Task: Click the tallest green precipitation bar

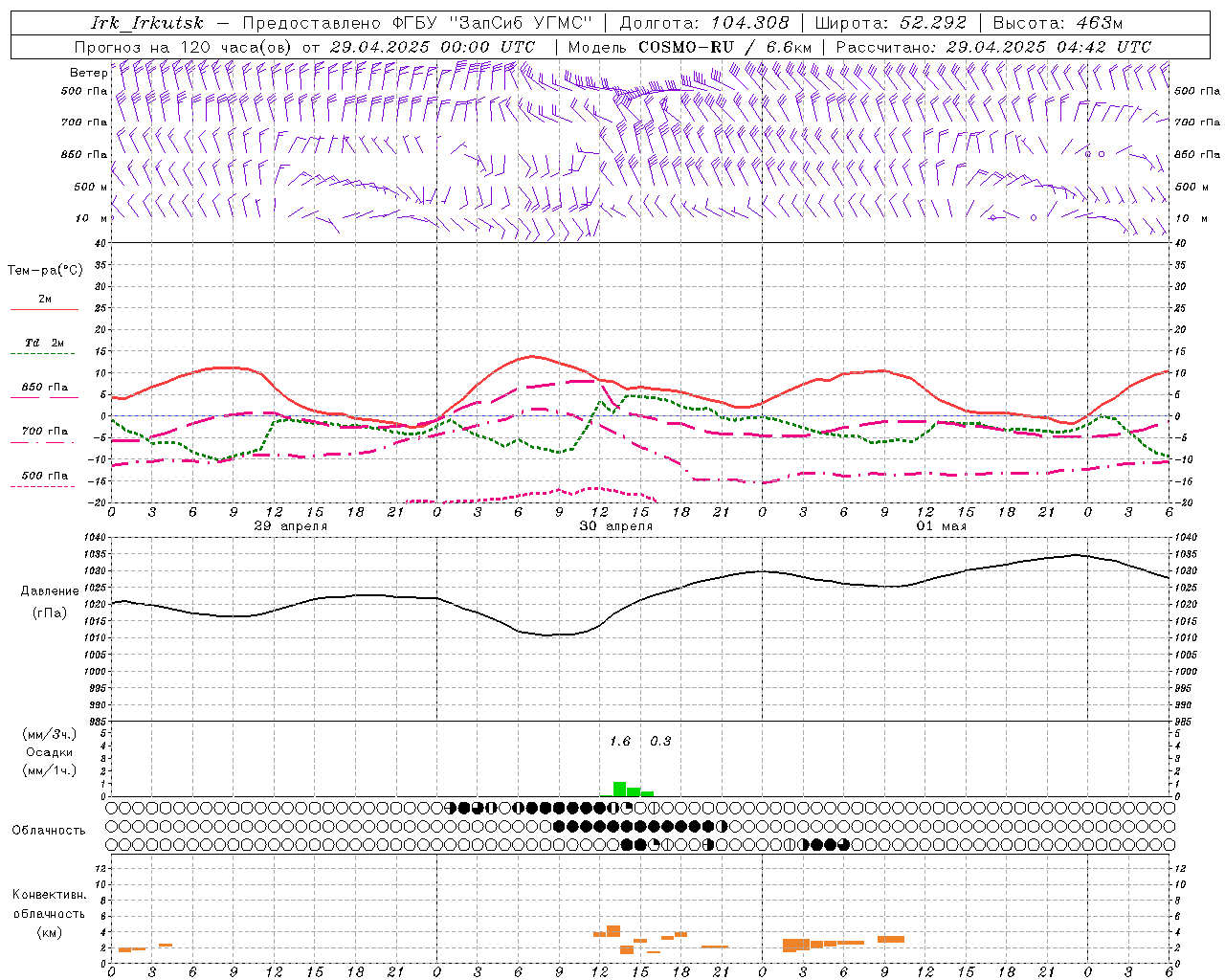Action: [x=619, y=790]
